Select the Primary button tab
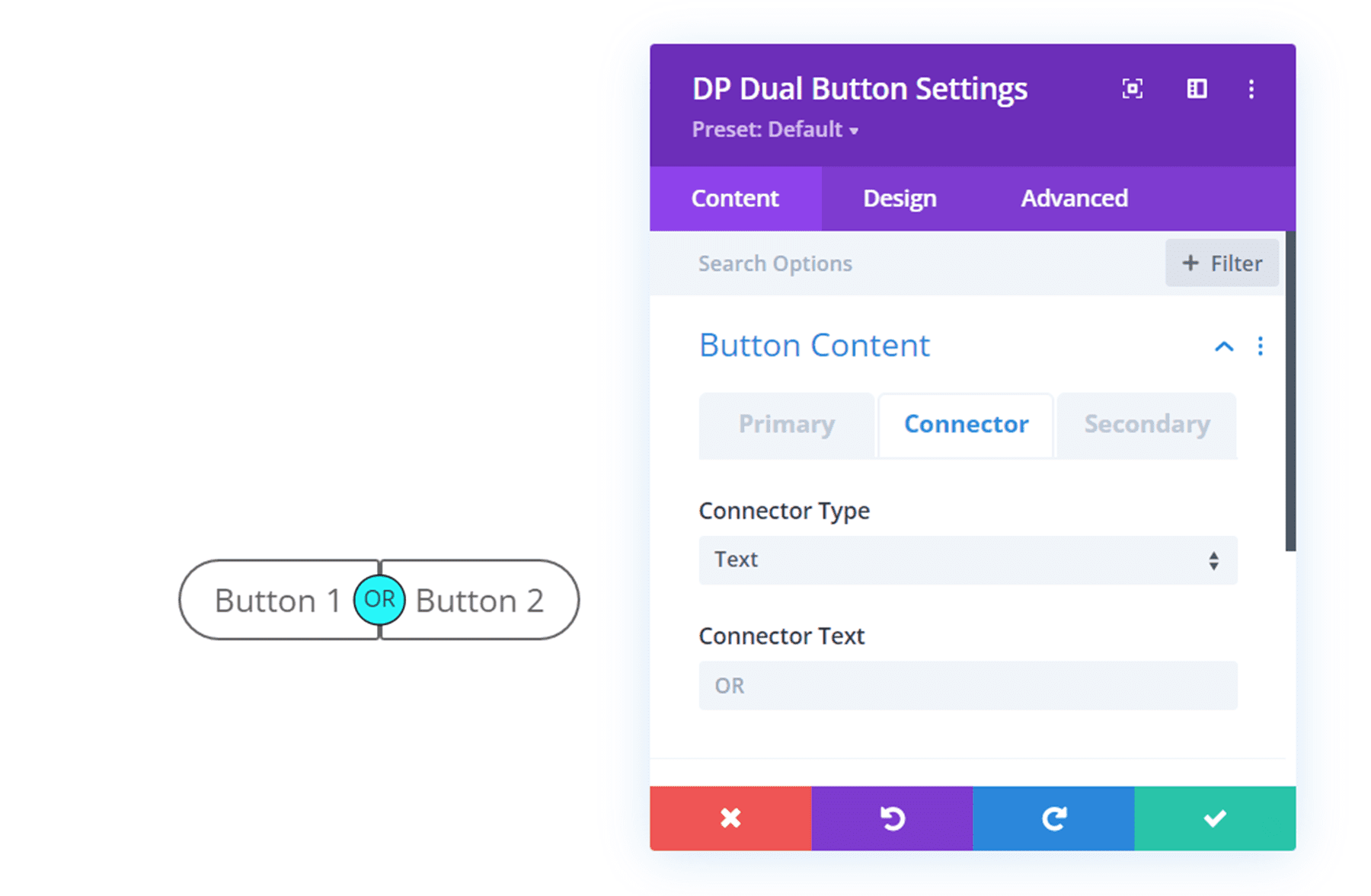This screenshot has width=1371, height=896. pyautogui.click(x=786, y=426)
